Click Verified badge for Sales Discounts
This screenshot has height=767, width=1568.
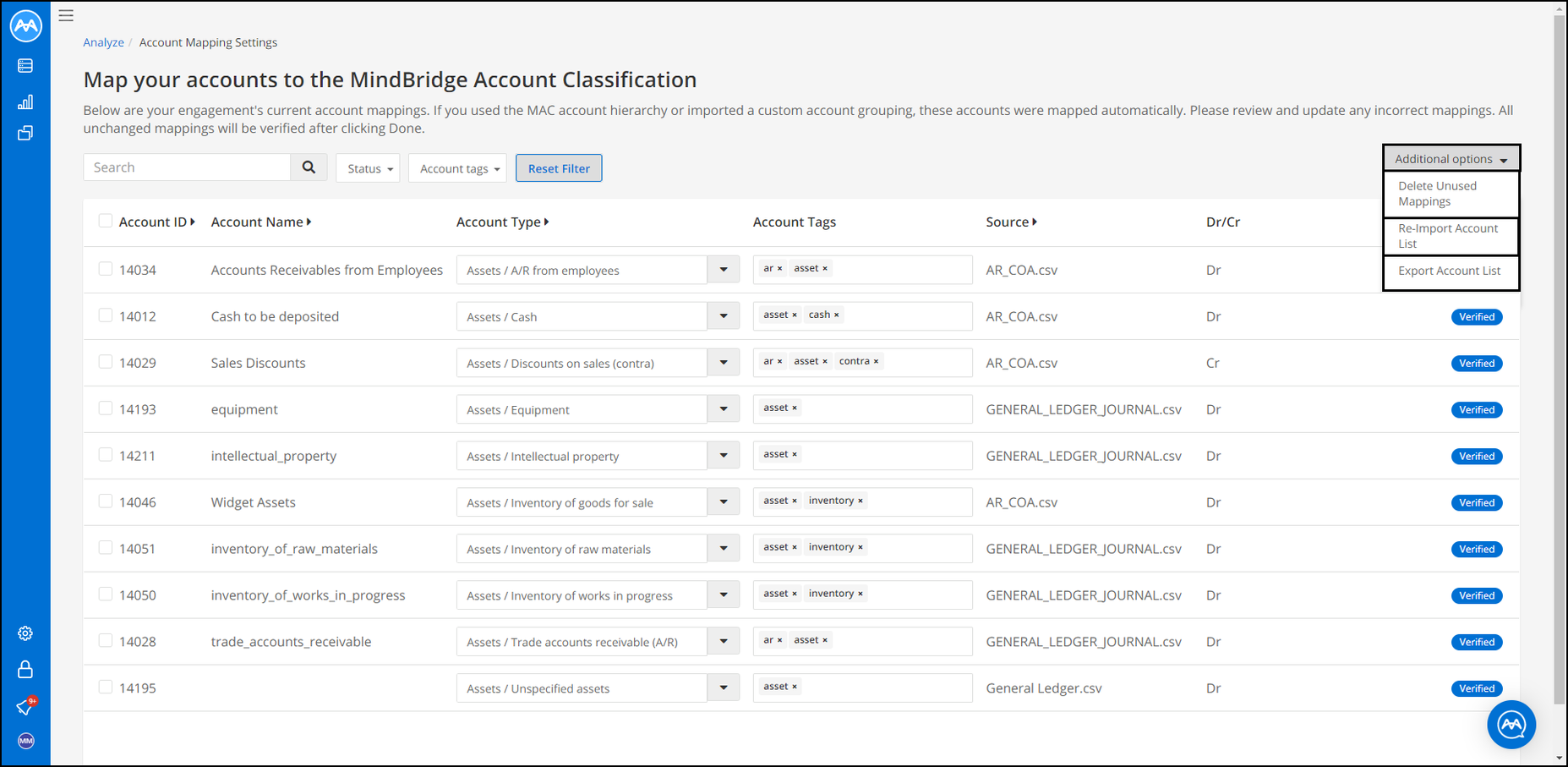1477,363
